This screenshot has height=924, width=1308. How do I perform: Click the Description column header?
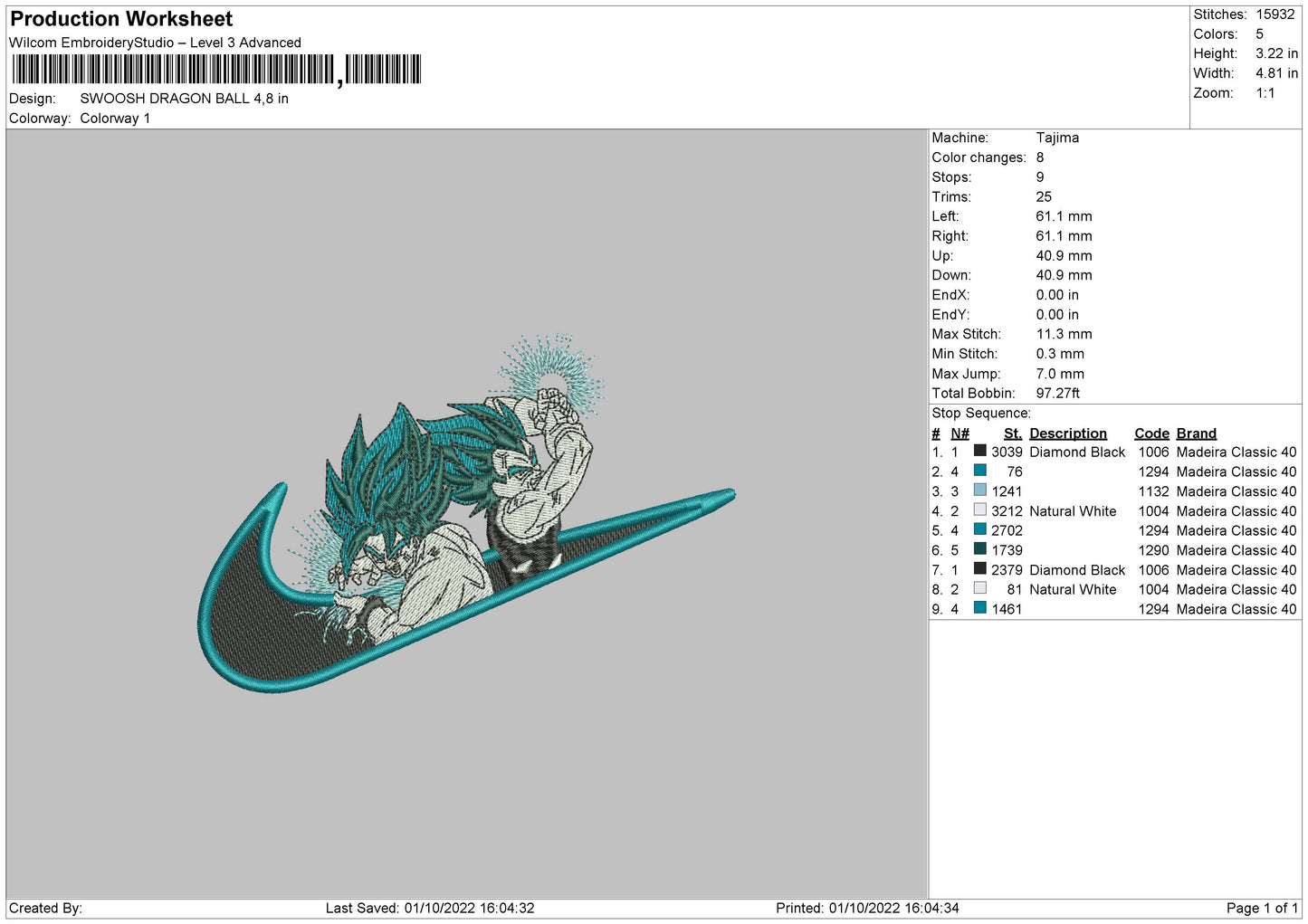1067,433
